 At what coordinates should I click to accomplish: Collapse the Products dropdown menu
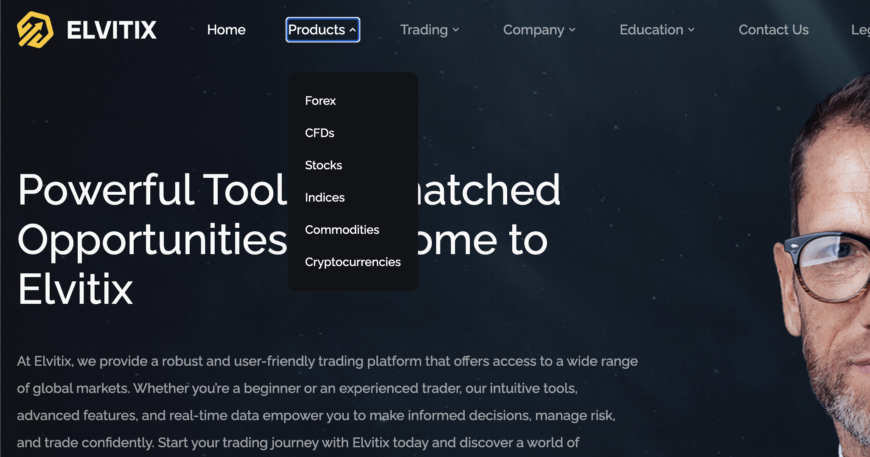pyautogui.click(x=322, y=30)
